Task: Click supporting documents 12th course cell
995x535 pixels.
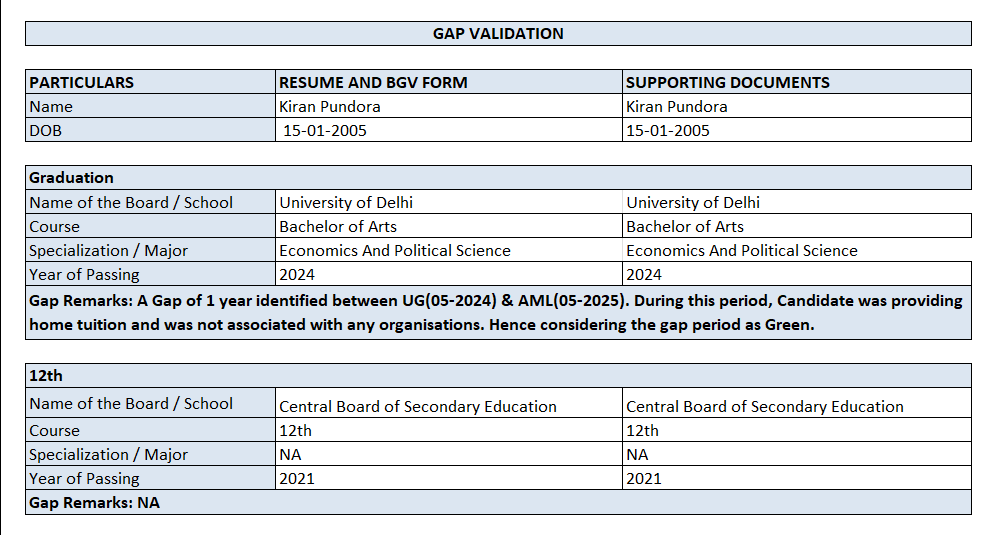Action: 643,430
